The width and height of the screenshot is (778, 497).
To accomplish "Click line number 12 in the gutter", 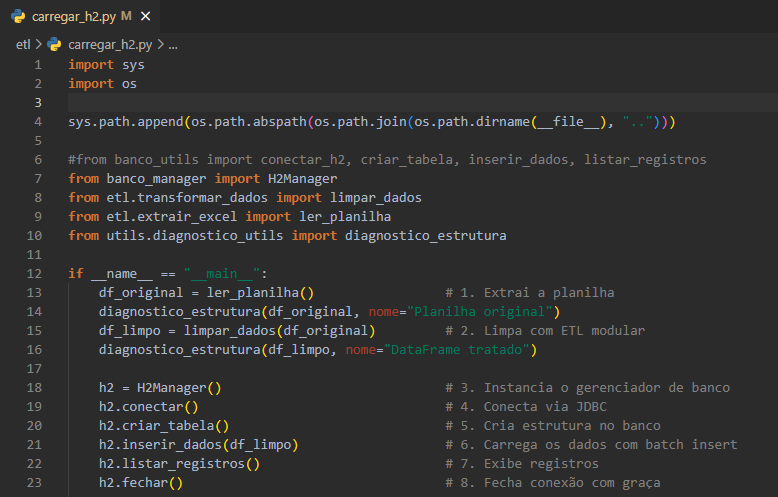I will coord(34,274).
